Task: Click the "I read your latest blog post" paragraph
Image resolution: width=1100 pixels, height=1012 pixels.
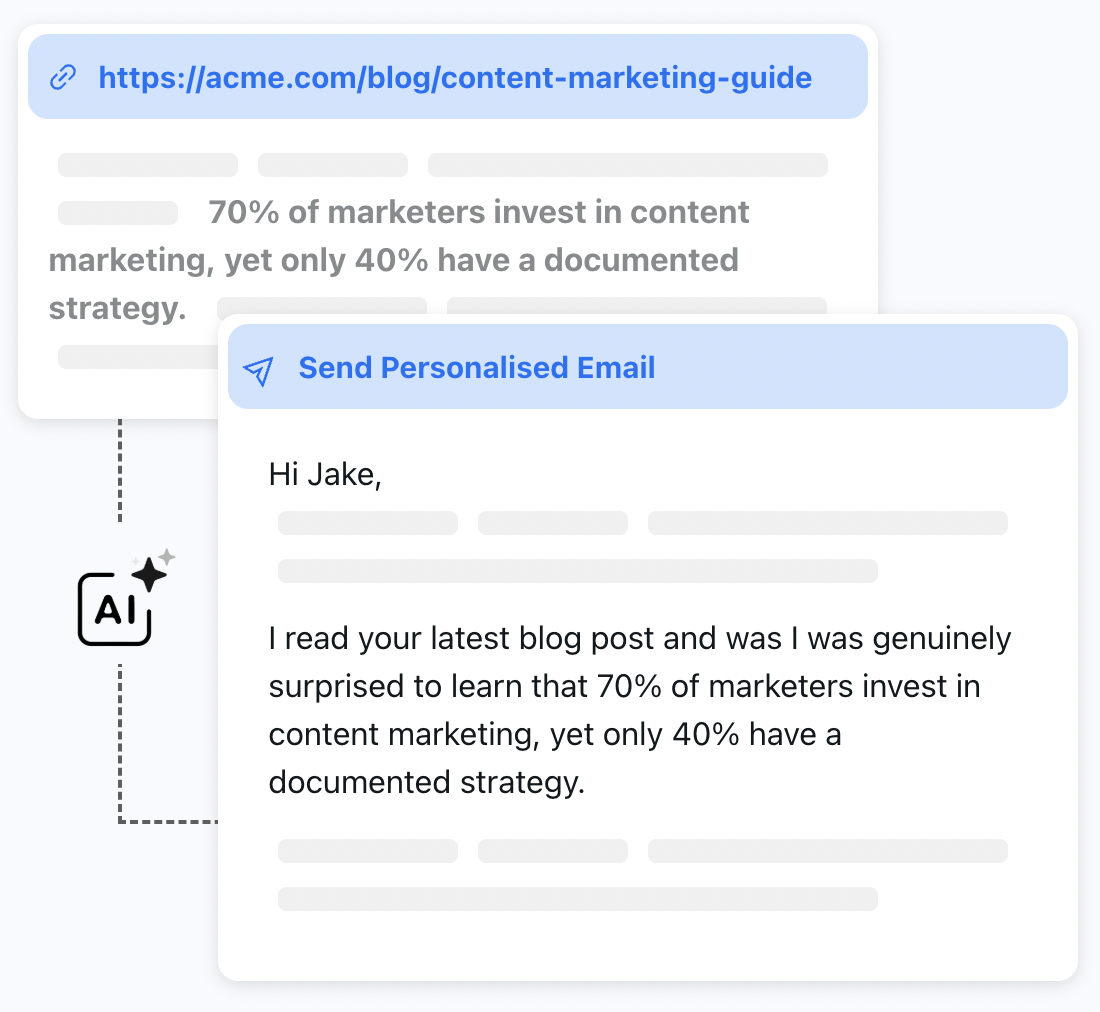Action: pos(639,710)
